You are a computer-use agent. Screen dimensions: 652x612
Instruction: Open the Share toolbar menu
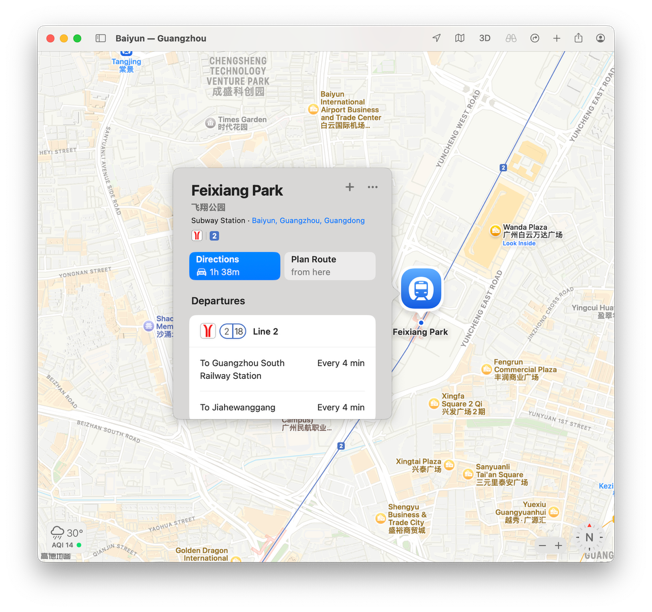[x=578, y=38]
